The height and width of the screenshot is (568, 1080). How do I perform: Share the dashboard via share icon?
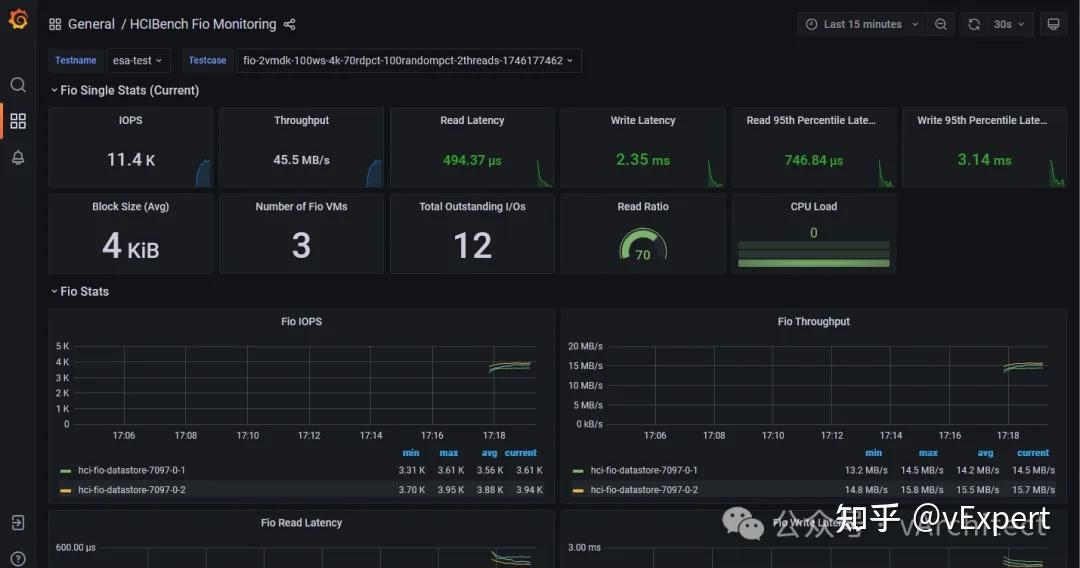click(x=289, y=24)
